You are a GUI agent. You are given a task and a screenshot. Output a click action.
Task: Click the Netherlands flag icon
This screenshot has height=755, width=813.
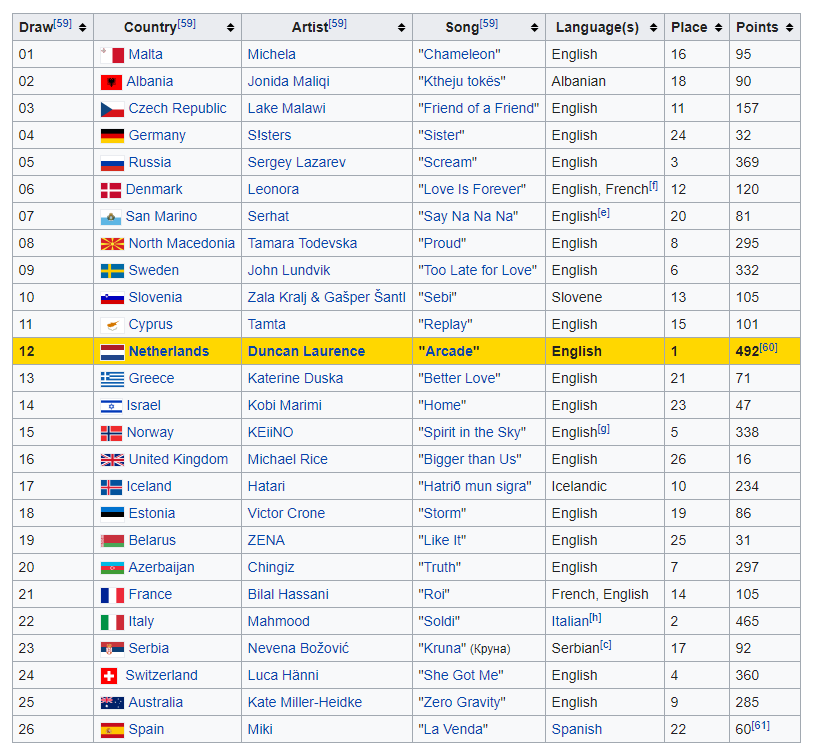click(x=112, y=351)
